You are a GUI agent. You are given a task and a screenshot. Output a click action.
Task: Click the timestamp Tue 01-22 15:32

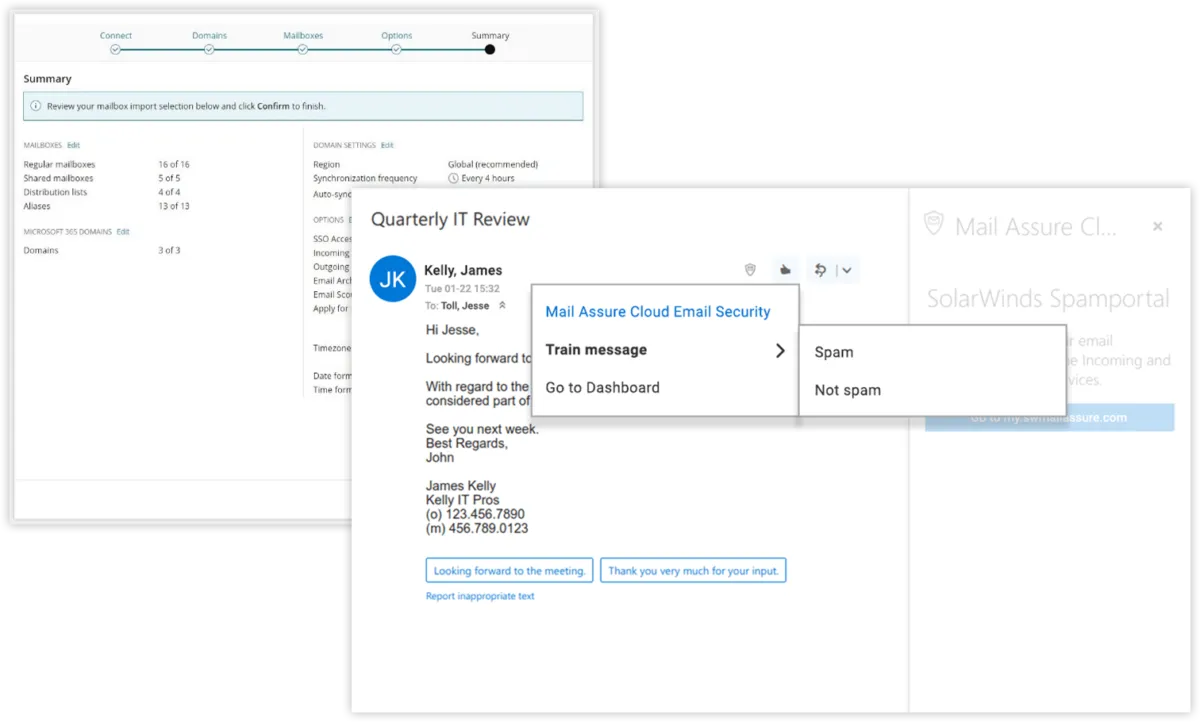pos(462,289)
